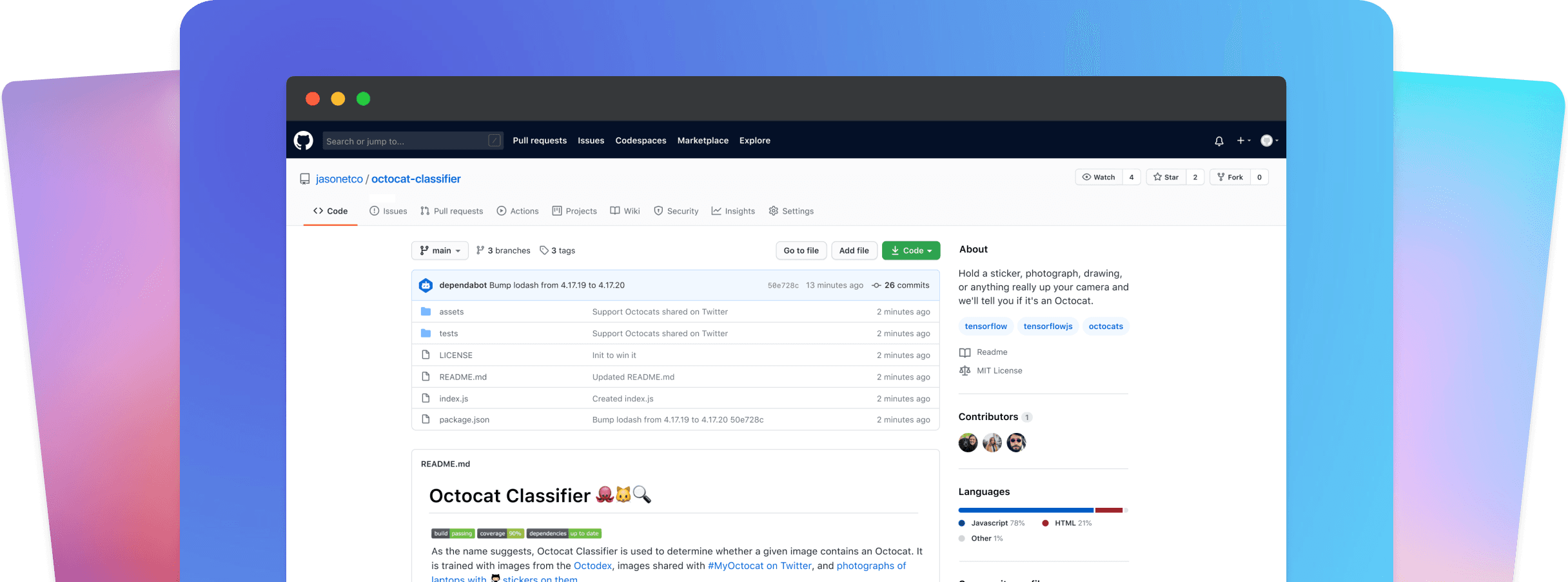Click the tensorflow topic tag
Image resolution: width=1568 pixels, height=582 pixels.
(x=985, y=326)
